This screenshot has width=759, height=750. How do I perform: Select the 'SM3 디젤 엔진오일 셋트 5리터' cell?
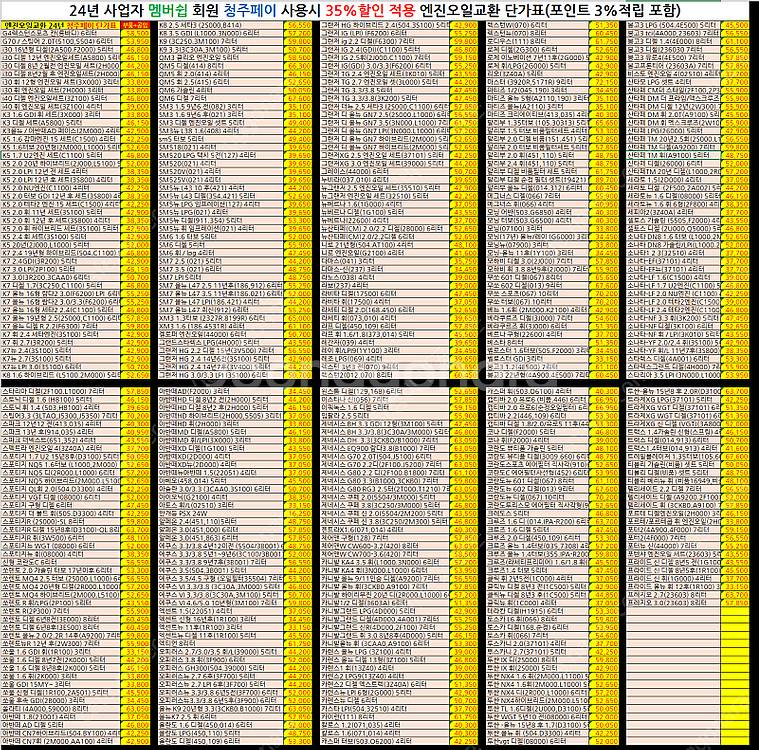coord(221,123)
